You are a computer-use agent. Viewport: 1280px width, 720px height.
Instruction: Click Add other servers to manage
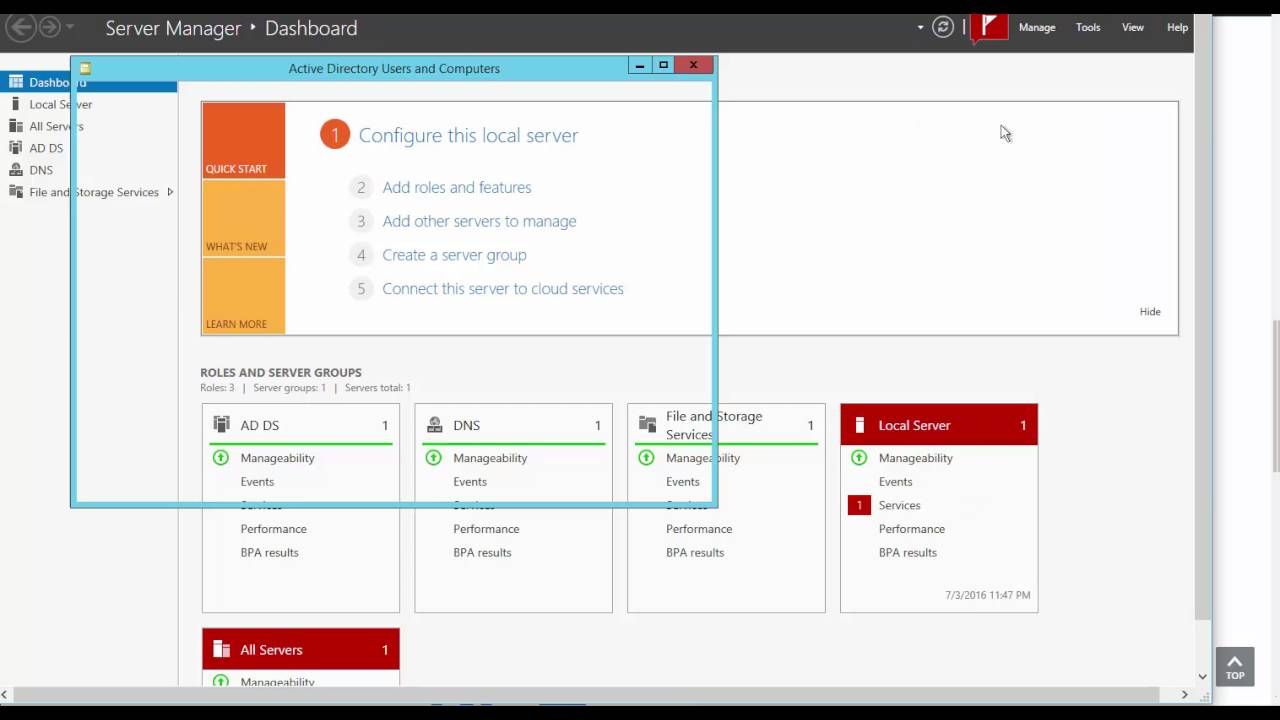coord(479,221)
